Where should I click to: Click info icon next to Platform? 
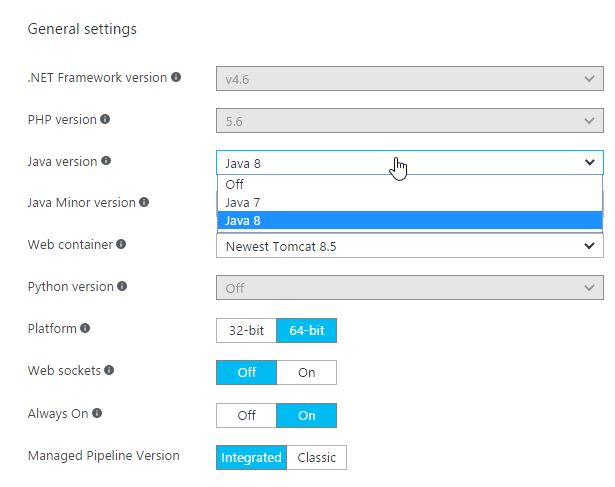point(85,328)
